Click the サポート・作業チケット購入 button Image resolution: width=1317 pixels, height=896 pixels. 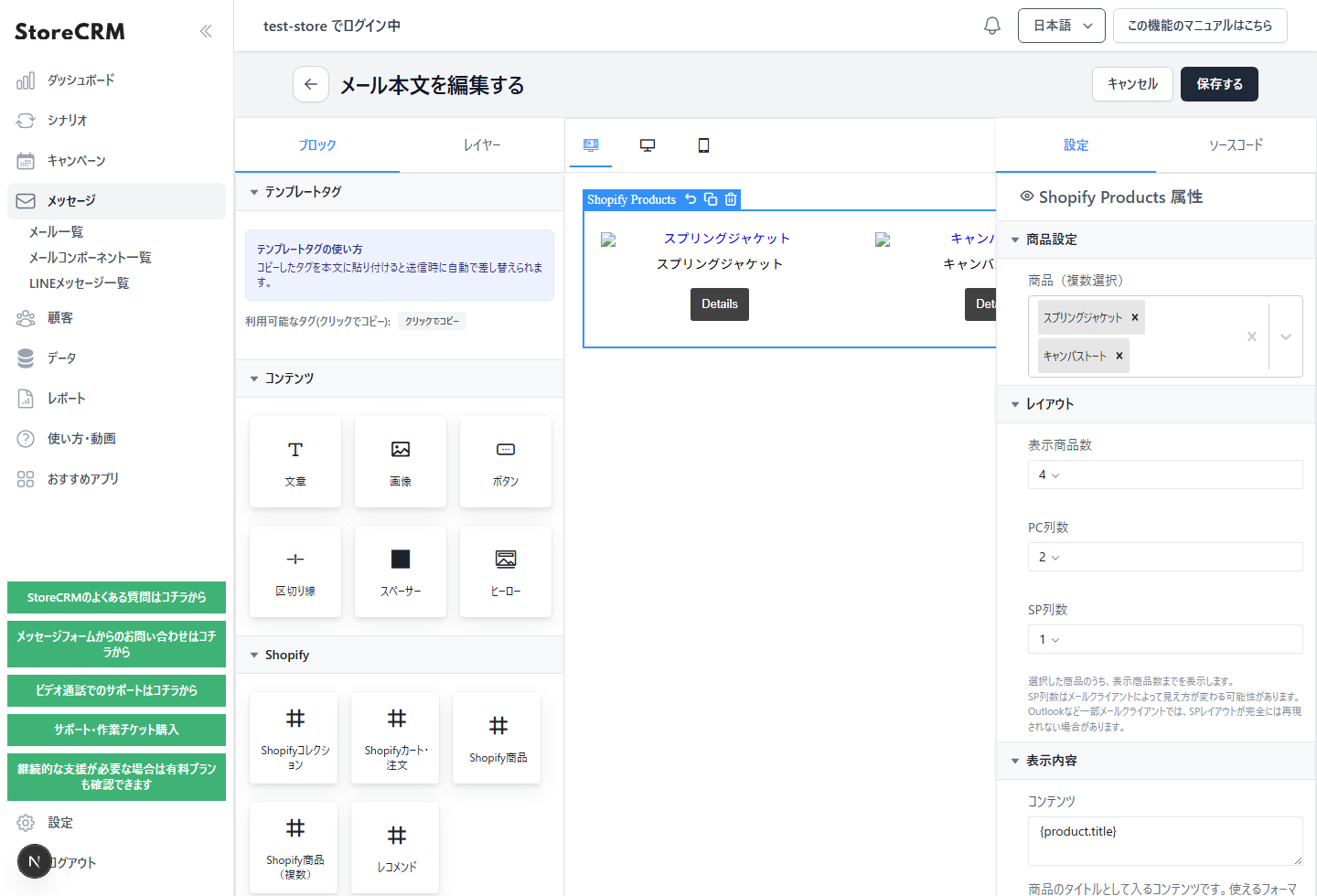pyautogui.click(x=116, y=731)
